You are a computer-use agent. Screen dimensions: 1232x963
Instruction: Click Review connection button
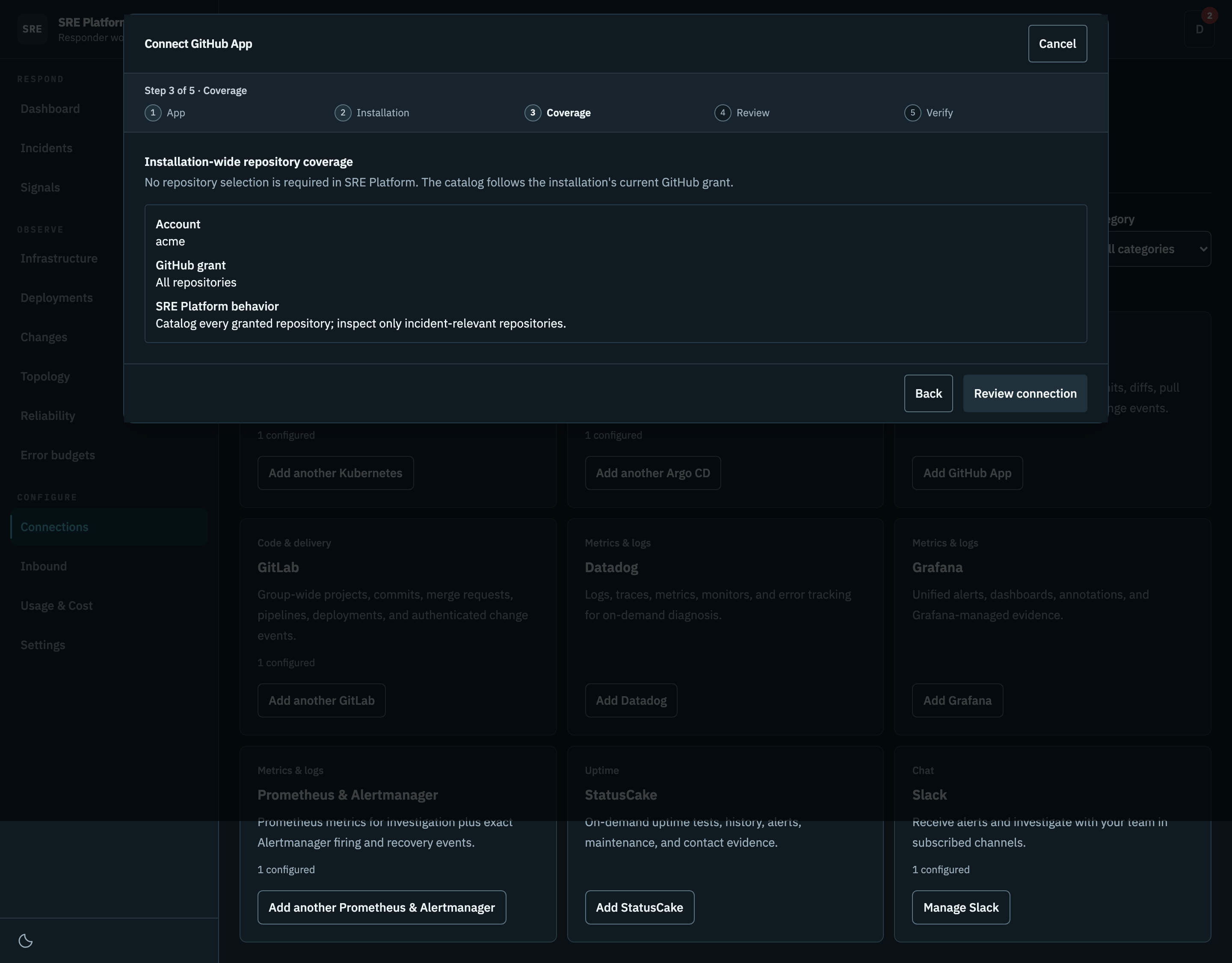(x=1025, y=393)
